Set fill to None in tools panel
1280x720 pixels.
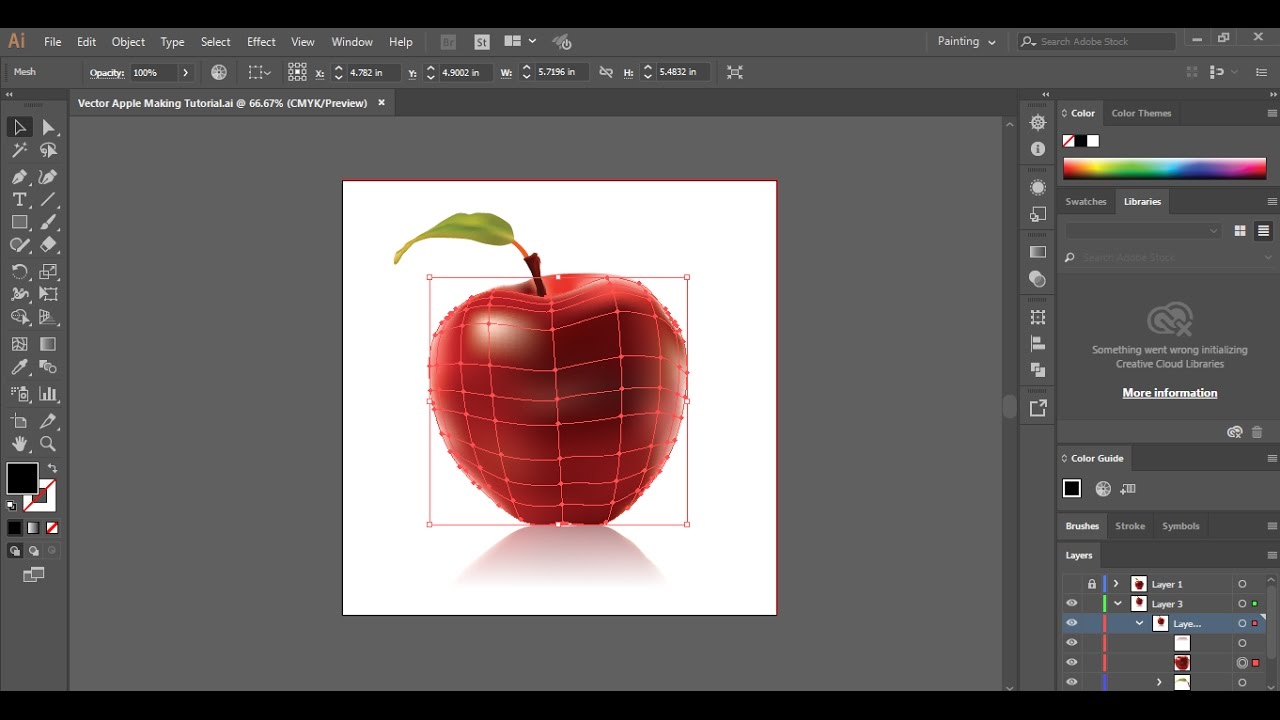coord(52,527)
